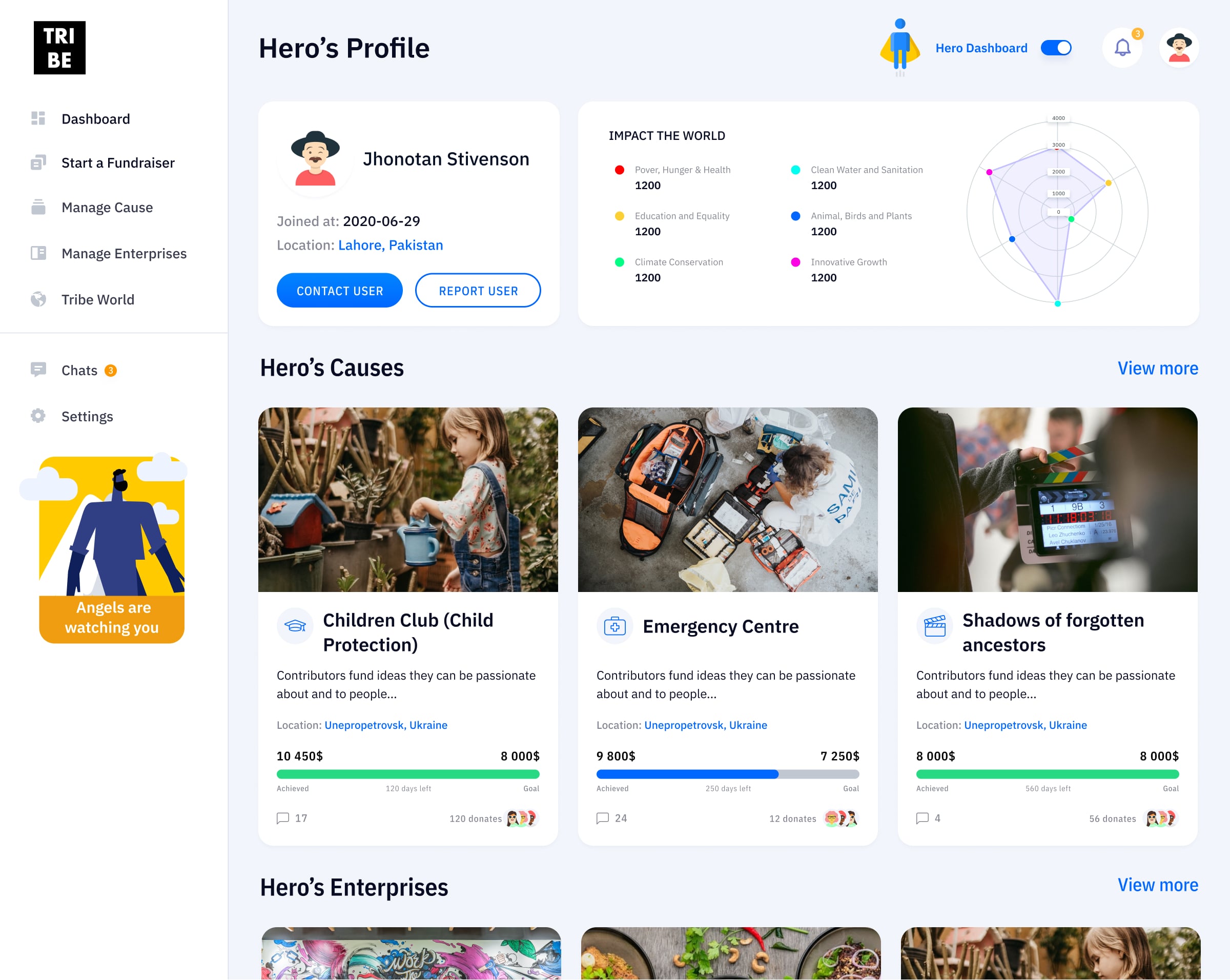Open Dashboard in the sidebar

click(96, 118)
